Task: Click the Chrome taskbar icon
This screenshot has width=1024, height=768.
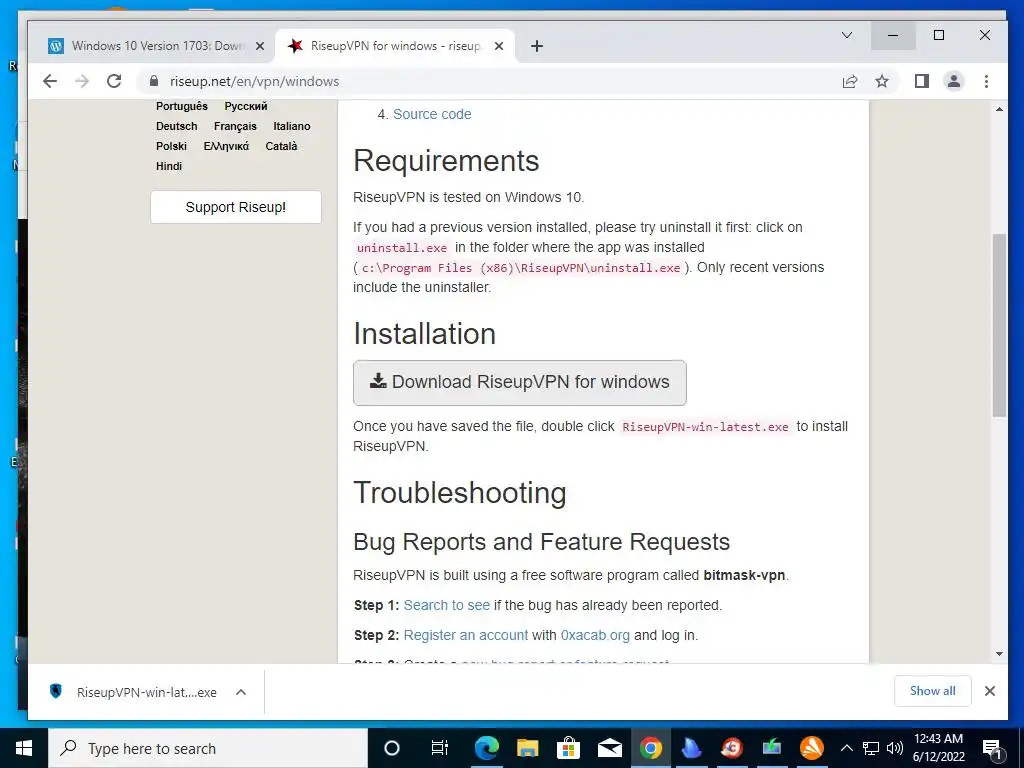Action: coord(650,748)
